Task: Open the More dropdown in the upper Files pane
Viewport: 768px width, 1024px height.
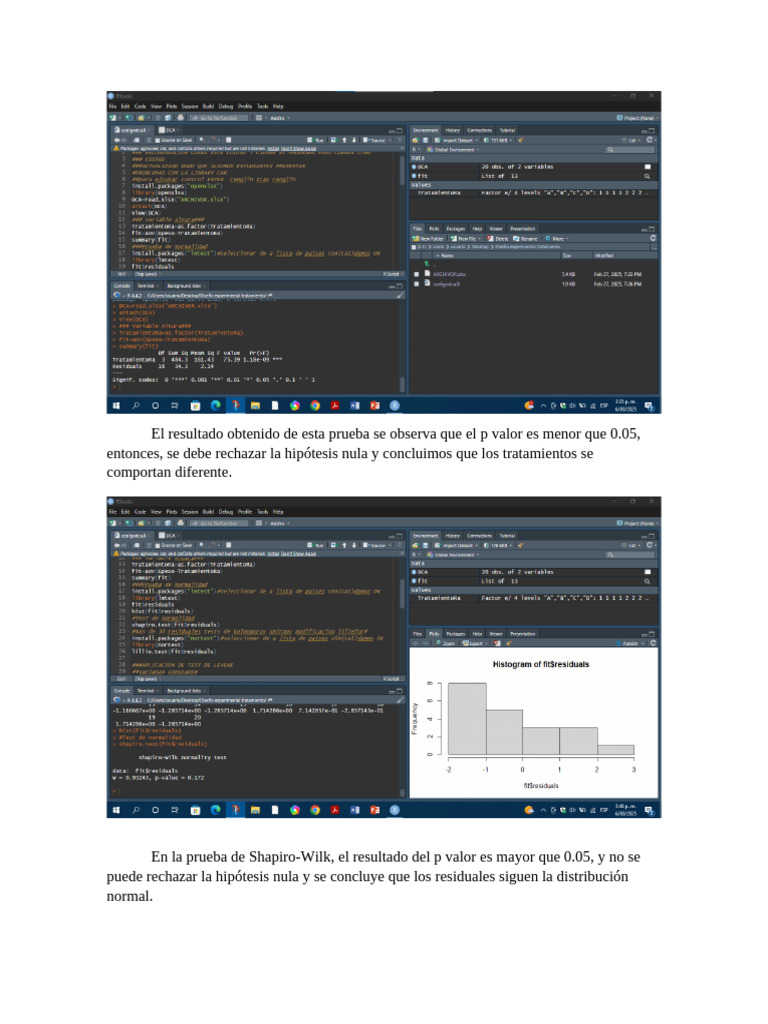Action: [555, 239]
